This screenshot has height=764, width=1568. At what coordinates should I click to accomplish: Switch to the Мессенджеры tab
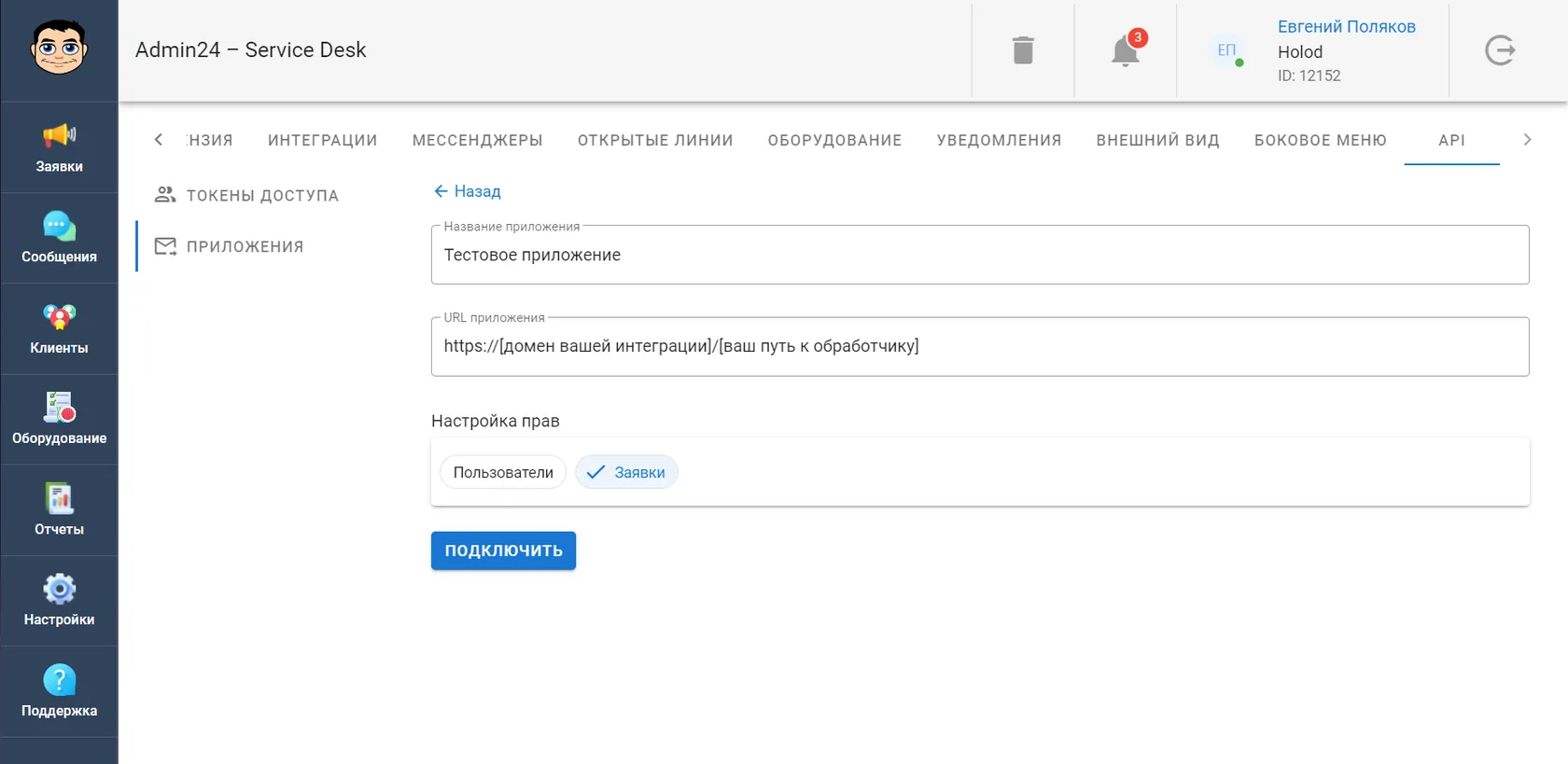pos(478,140)
